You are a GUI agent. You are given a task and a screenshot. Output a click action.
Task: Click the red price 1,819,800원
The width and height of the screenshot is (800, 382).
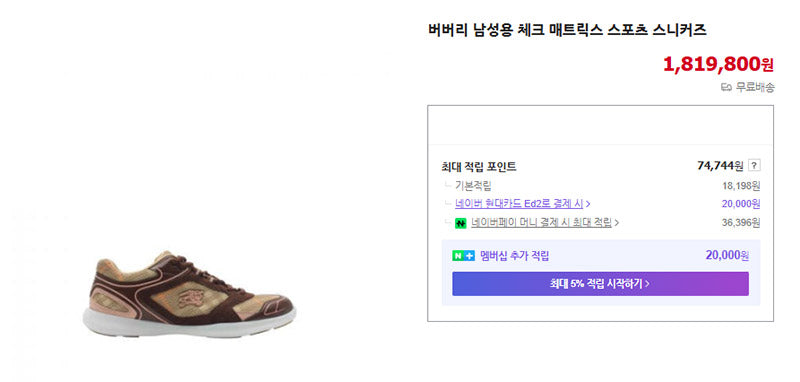tap(718, 64)
